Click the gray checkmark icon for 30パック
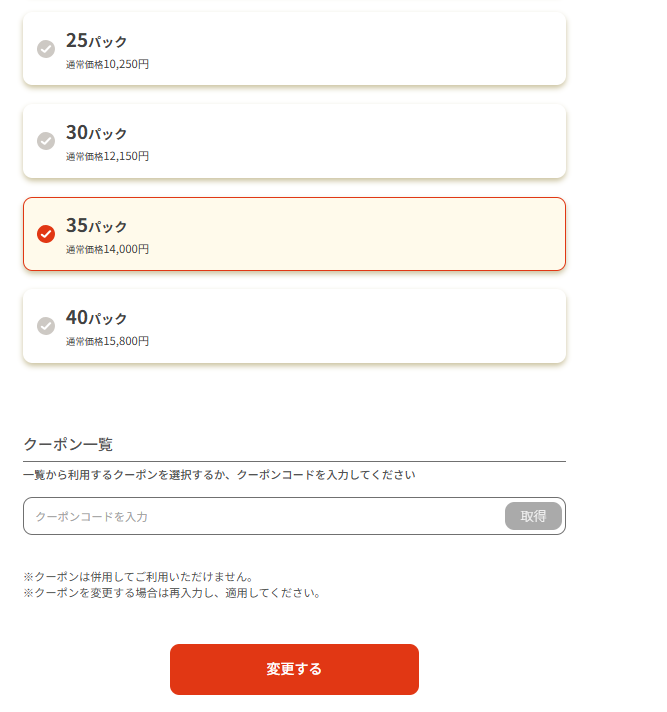This screenshot has height=712, width=667. pos(46,141)
